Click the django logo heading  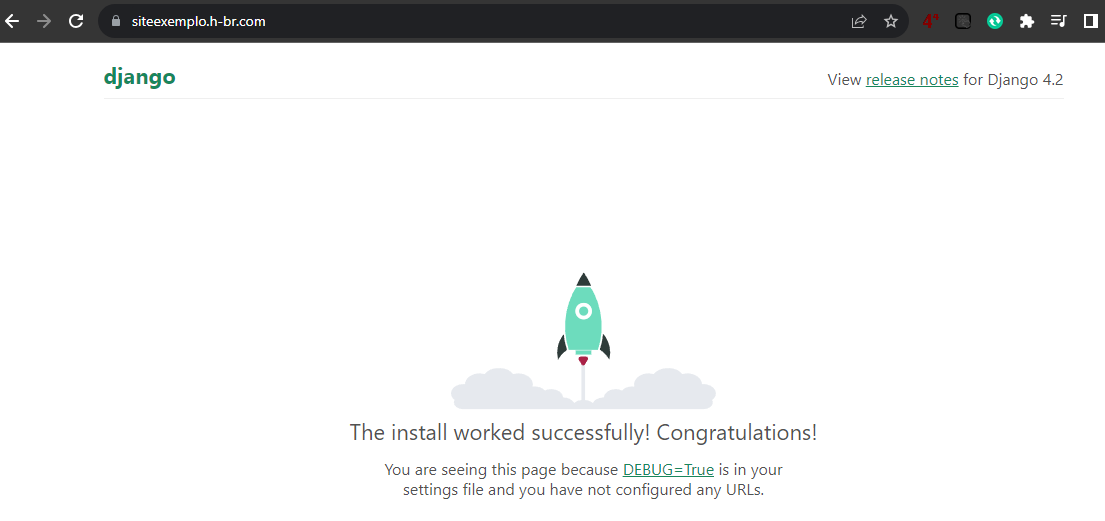[140, 77]
